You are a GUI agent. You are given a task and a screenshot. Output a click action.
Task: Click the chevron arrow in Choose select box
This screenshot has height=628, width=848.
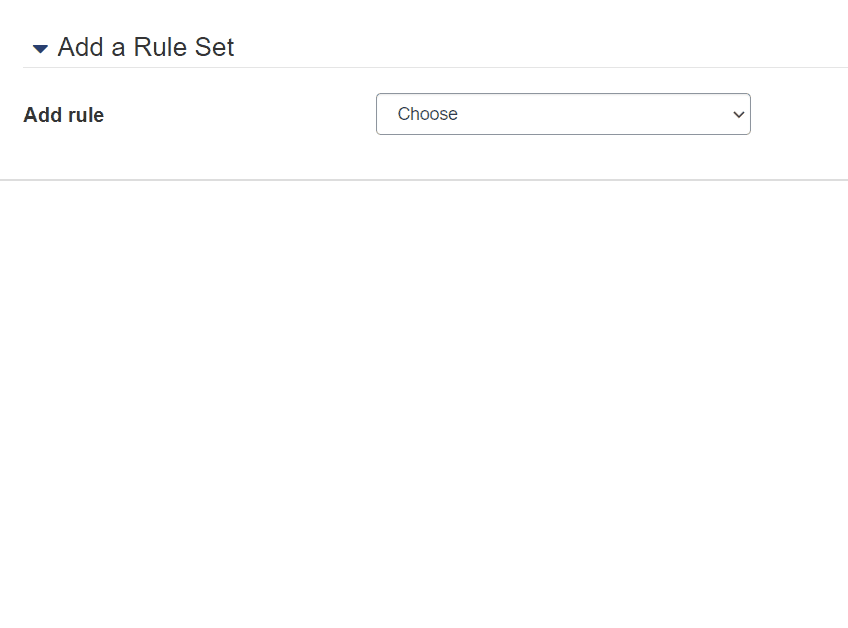coord(739,115)
